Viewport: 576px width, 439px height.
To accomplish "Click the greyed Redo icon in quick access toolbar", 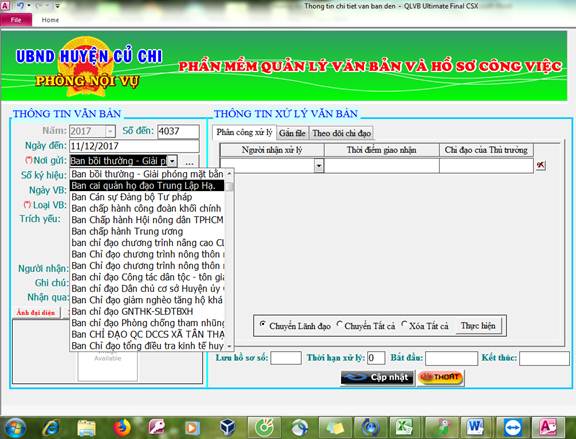I will pos(39,6).
